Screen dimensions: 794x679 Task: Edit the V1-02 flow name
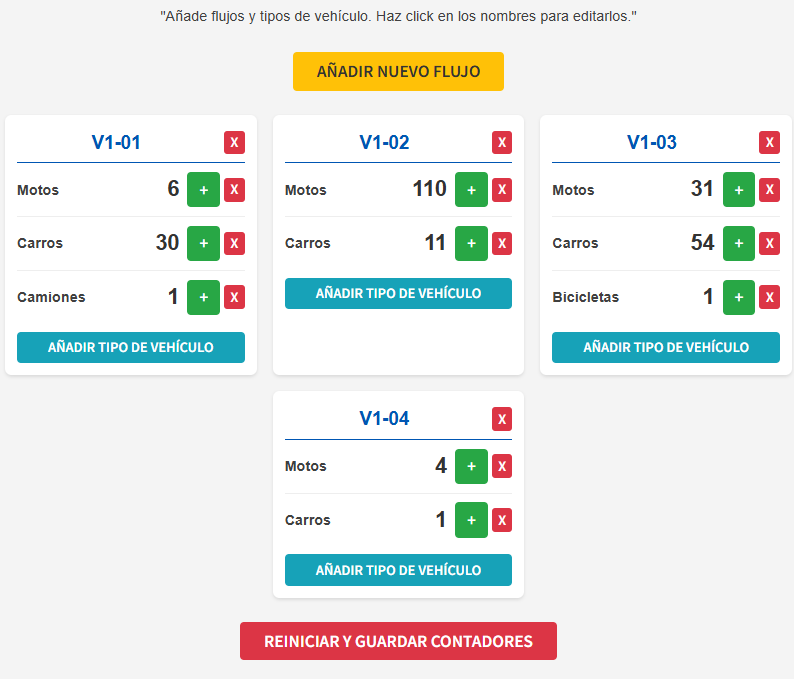[x=384, y=142]
